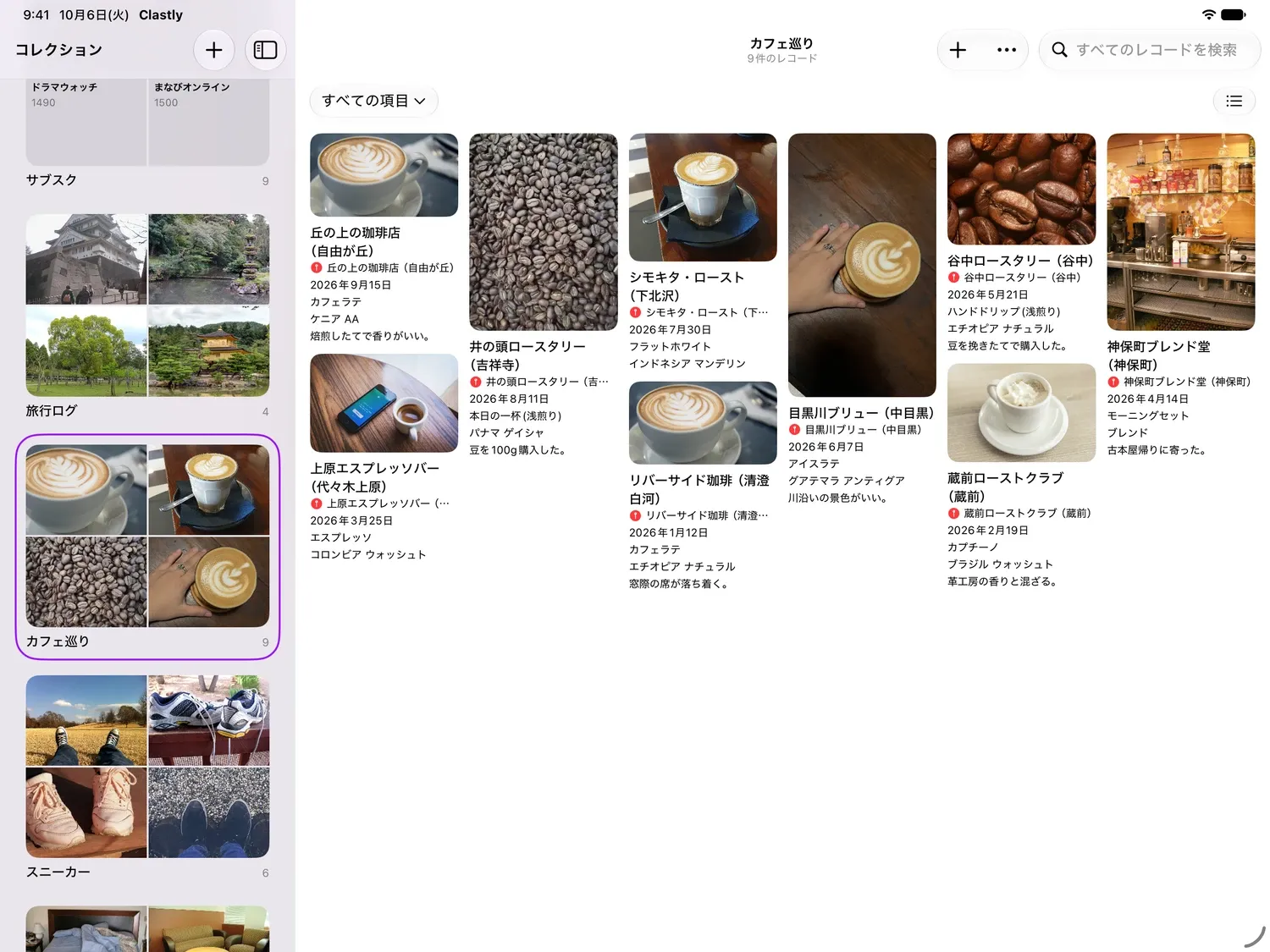
Task: Add a new collection with the sidebar plus
Action: click(x=214, y=50)
